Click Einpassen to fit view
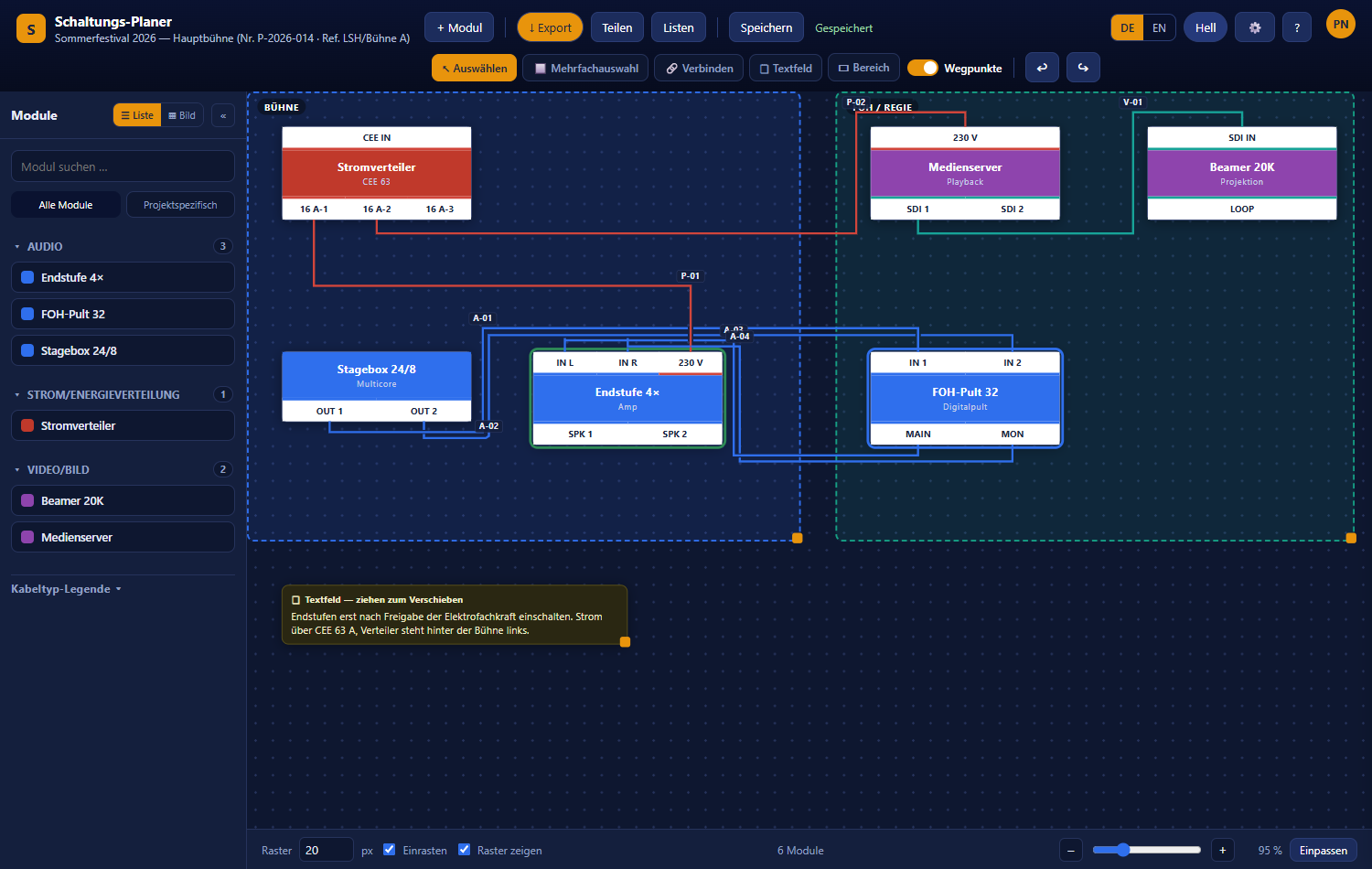Viewport: 1372px width, 869px height. click(x=1324, y=850)
